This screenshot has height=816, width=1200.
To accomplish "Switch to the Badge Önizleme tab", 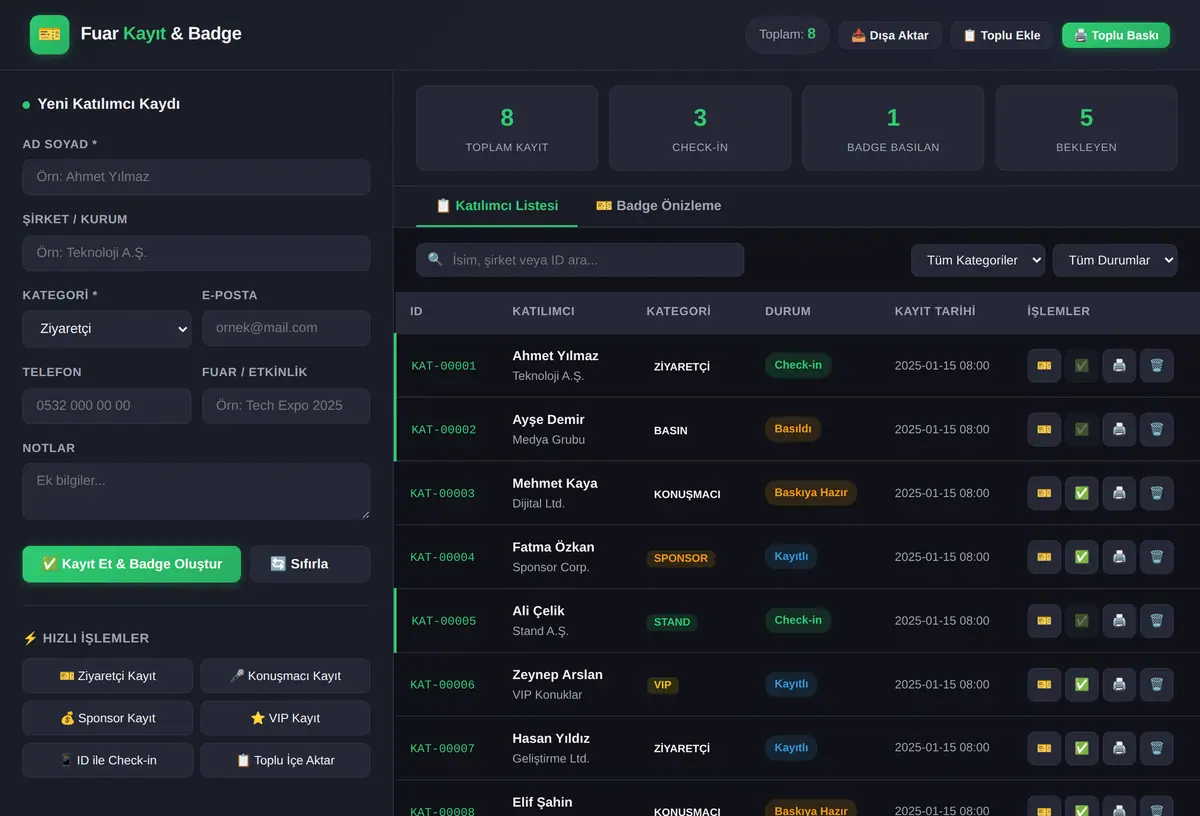I will pyautogui.click(x=658, y=205).
